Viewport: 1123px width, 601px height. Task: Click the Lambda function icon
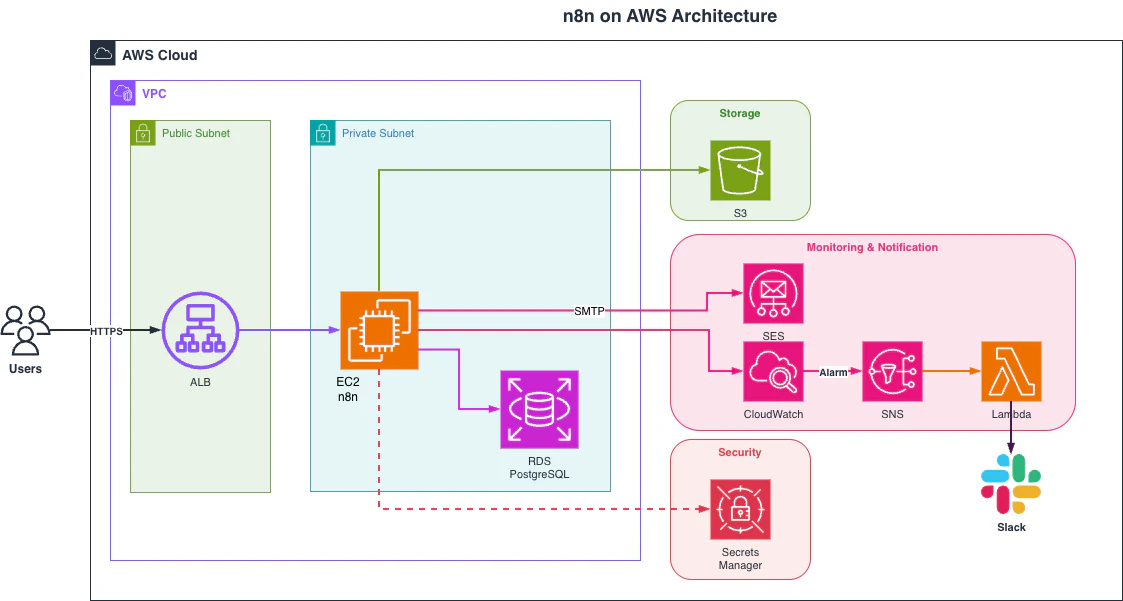point(1011,371)
